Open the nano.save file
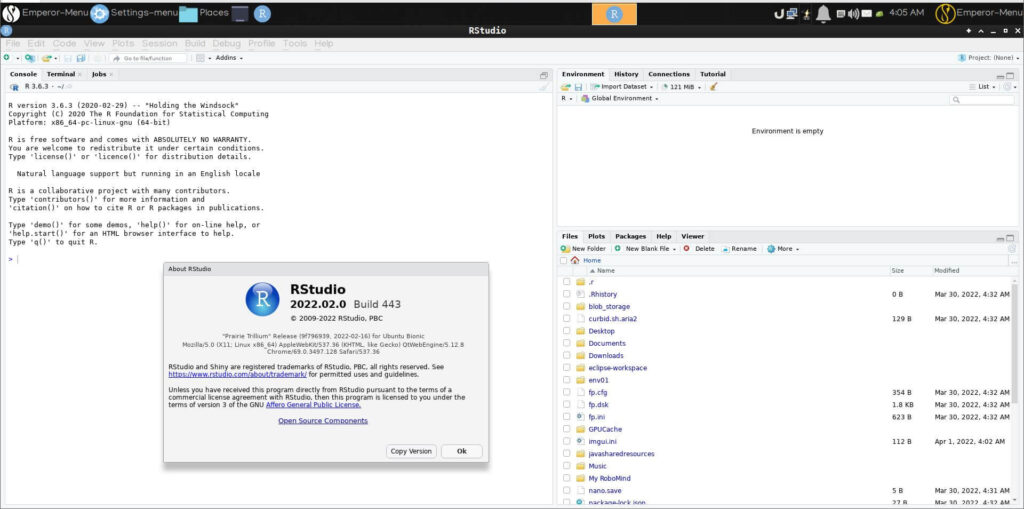Viewport: 1024px width, 509px height. coord(604,490)
